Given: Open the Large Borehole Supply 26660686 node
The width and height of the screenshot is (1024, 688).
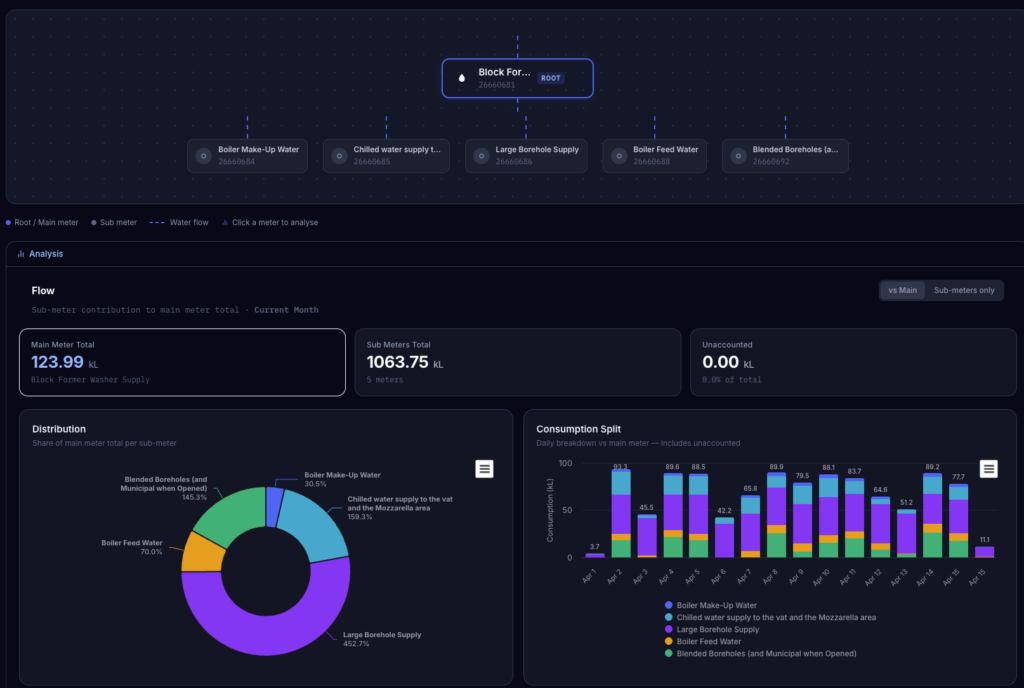Looking at the screenshot, I should [x=526, y=156].
